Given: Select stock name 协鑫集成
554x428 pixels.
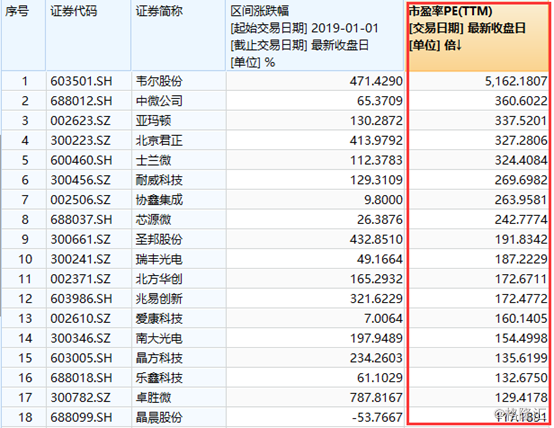Looking at the screenshot, I should point(159,200).
